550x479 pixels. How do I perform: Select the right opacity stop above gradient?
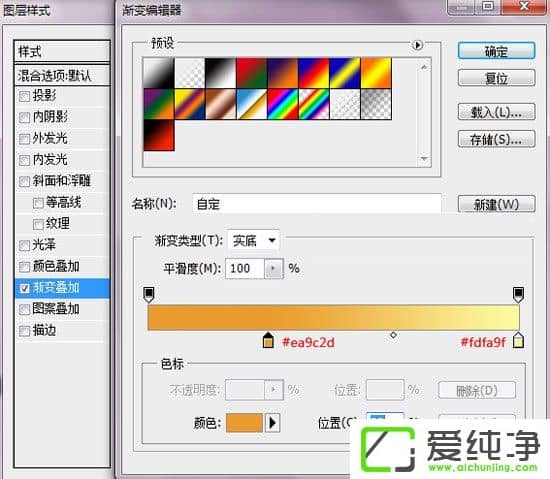[518, 295]
